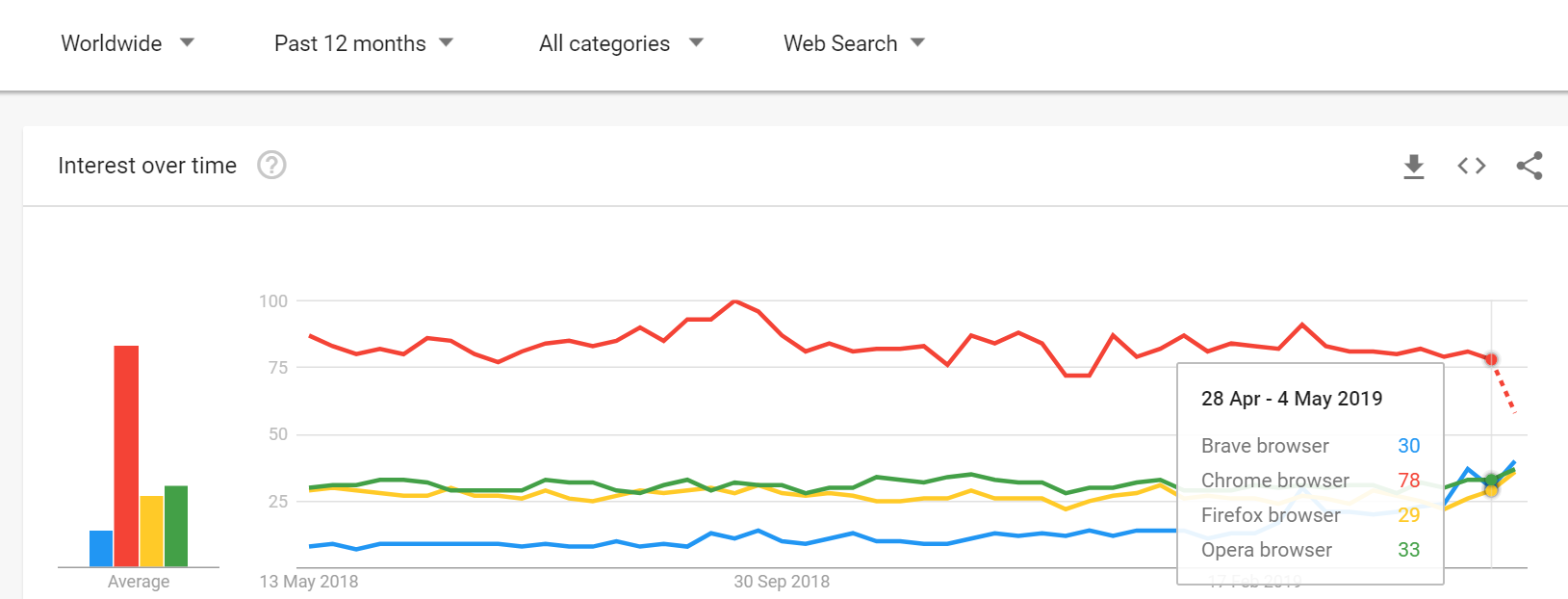Select the red Chrome data point marker
Viewport: 1568px width, 599px height.
click(x=1491, y=359)
